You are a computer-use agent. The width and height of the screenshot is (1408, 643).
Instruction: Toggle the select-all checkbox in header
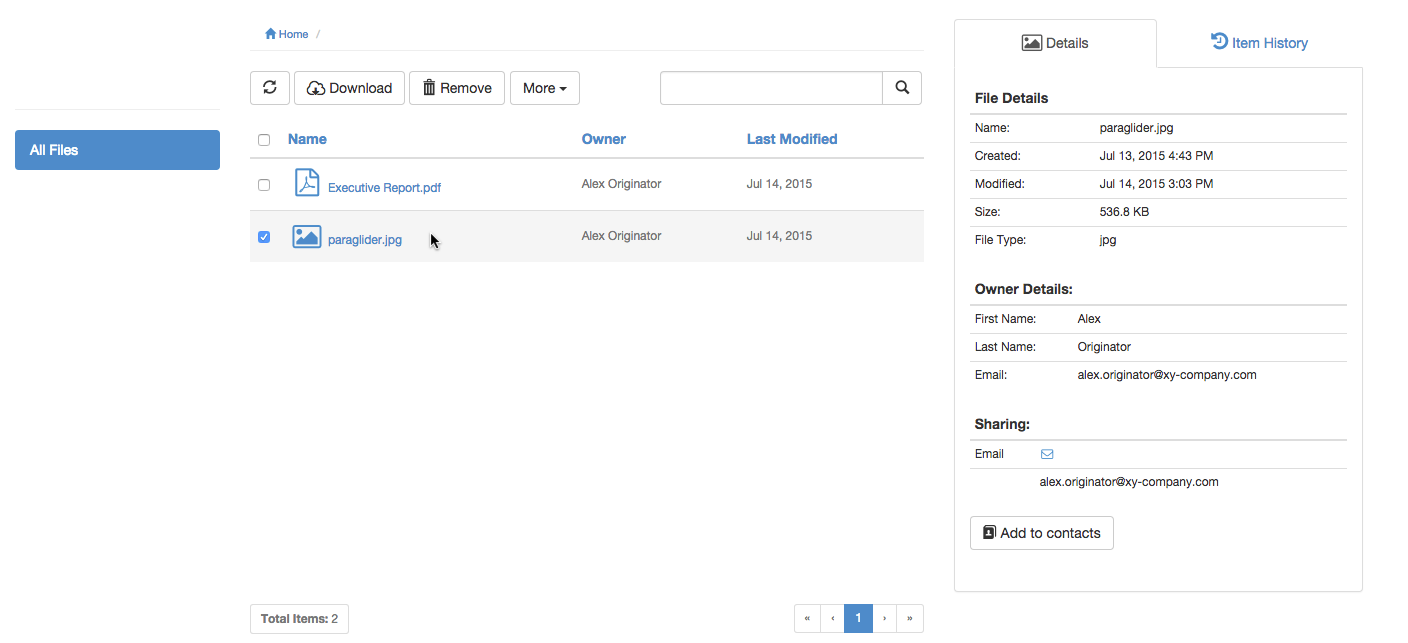click(x=264, y=140)
